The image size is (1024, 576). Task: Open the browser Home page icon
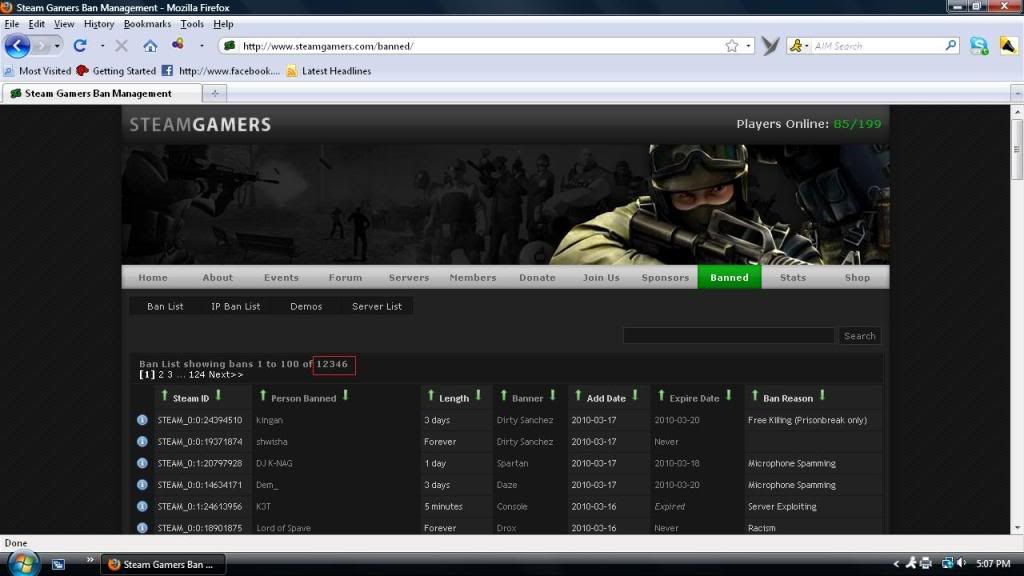[x=150, y=46]
